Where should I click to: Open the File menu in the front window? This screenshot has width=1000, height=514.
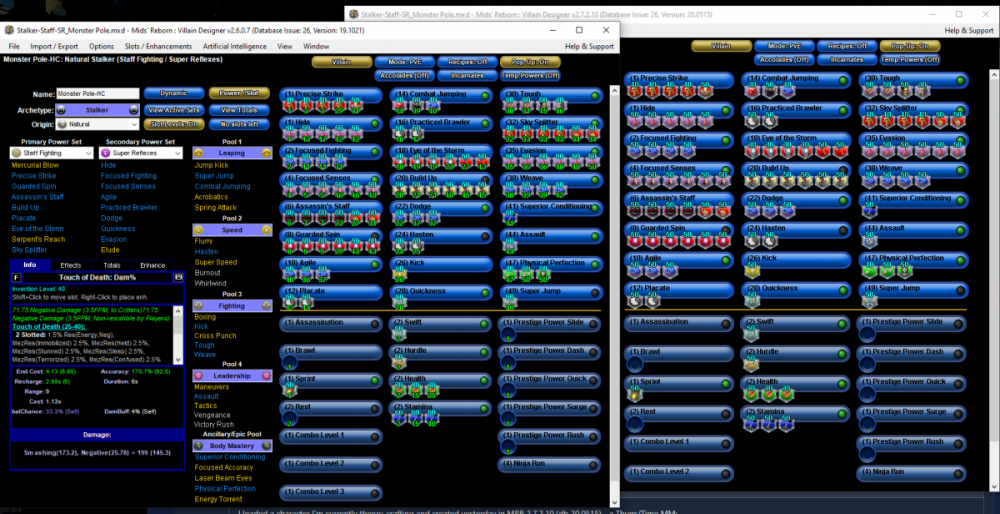coord(14,46)
